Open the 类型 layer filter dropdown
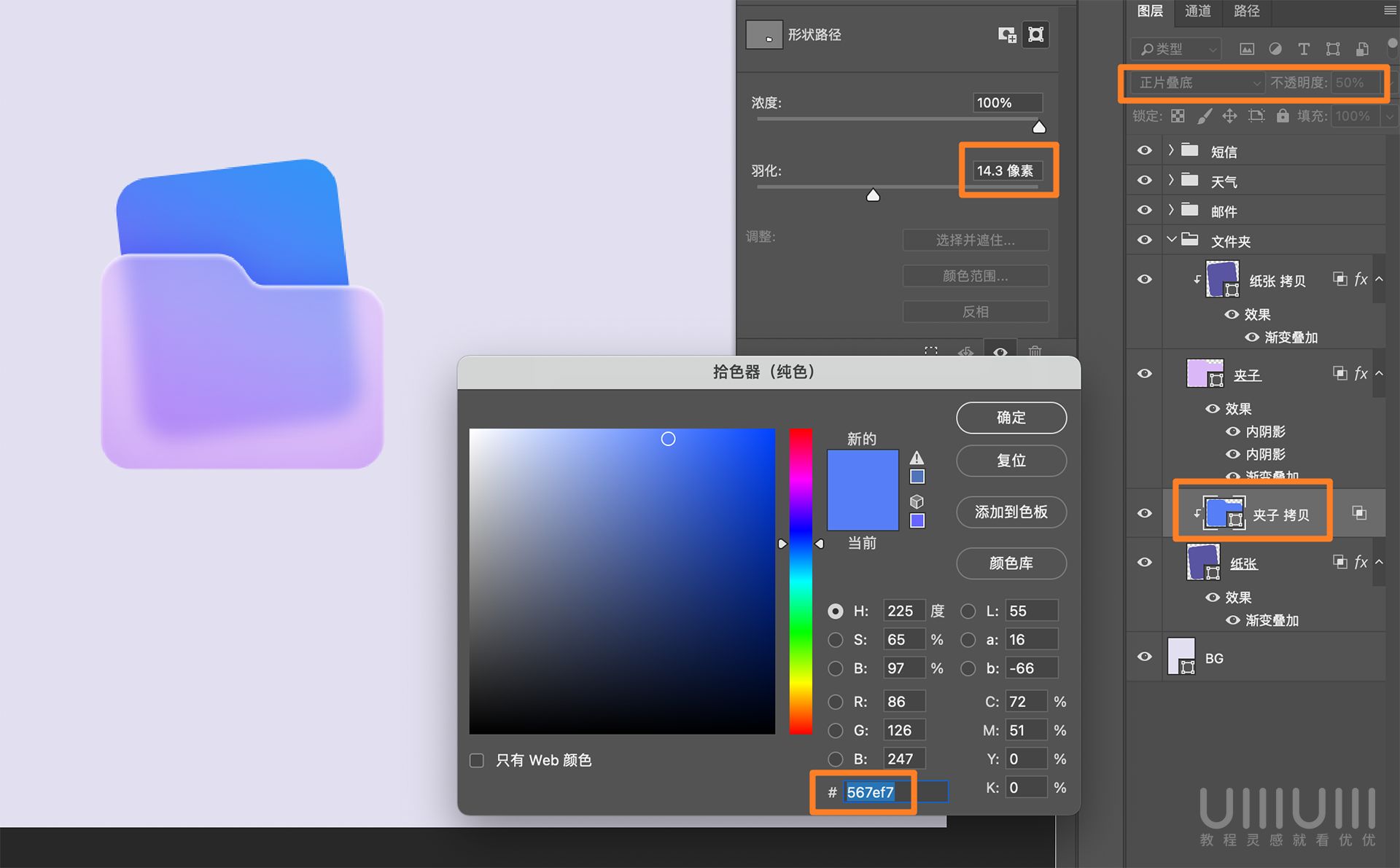 tap(1176, 49)
